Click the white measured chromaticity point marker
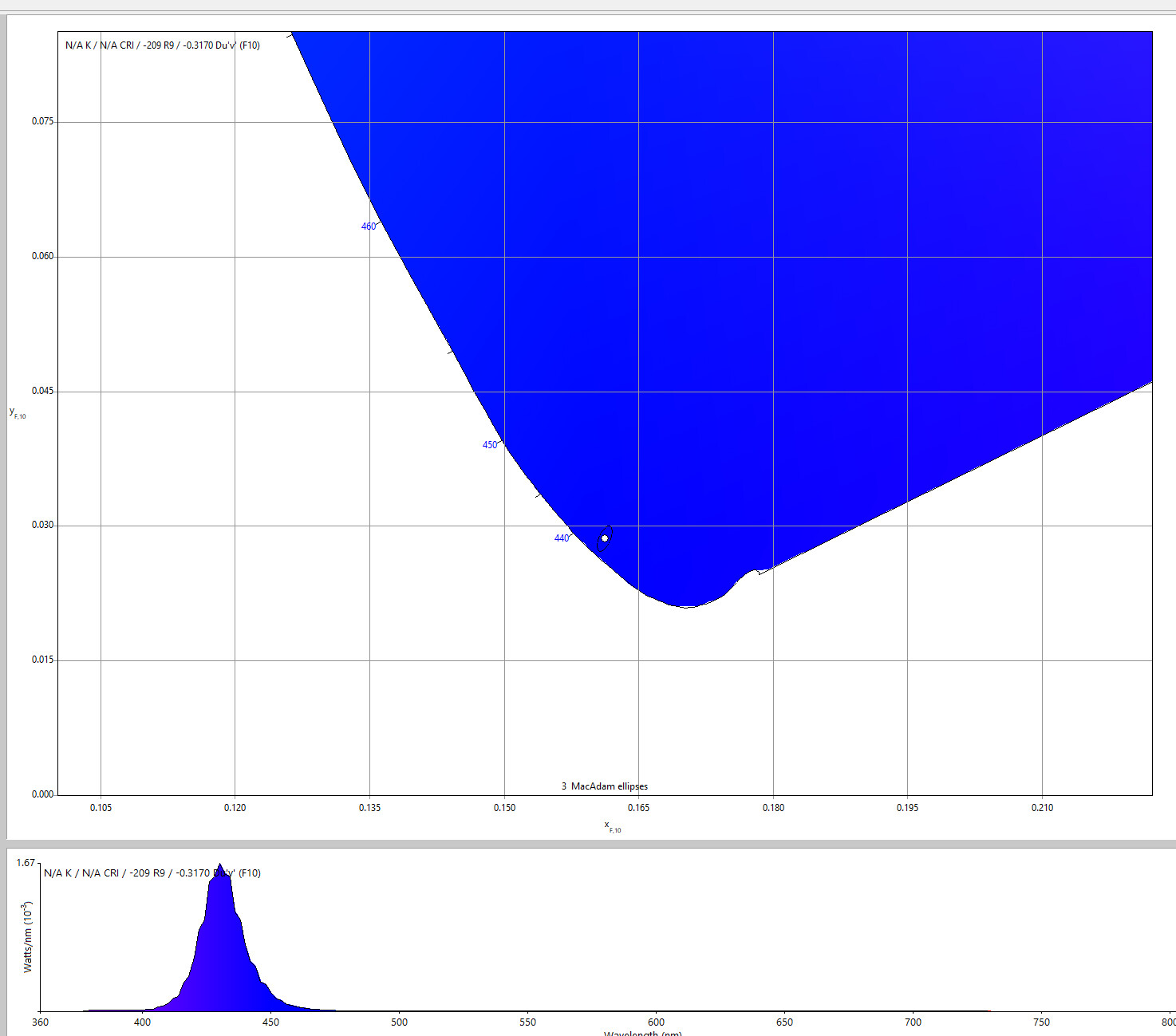 605,538
